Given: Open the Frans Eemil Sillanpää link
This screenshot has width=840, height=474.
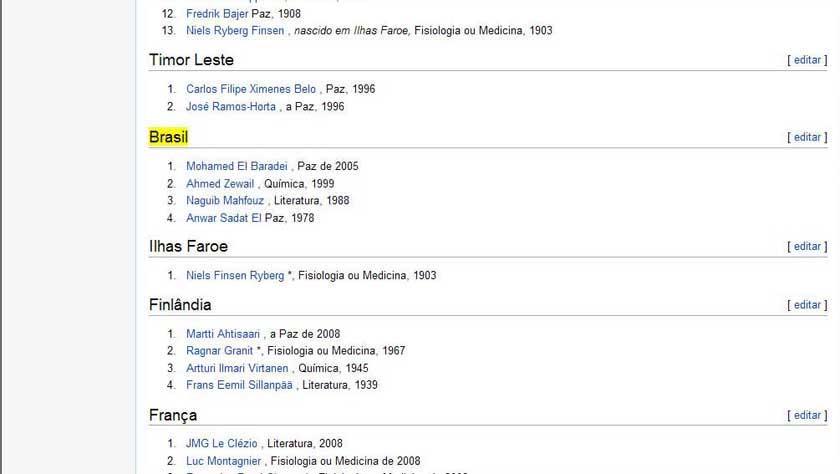Looking at the screenshot, I should (x=239, y=385).
